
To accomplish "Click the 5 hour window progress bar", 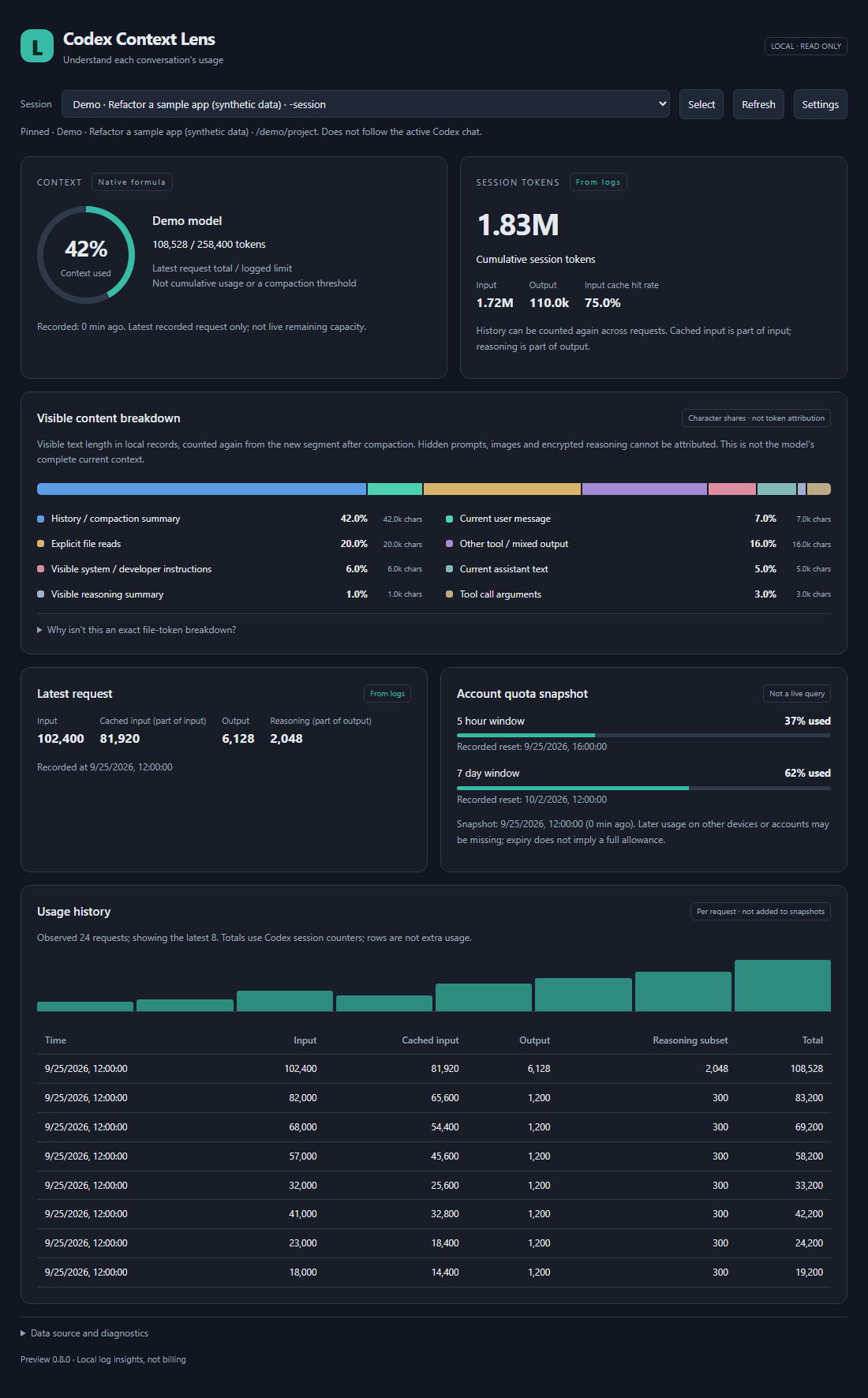I will tap(644, 735).
